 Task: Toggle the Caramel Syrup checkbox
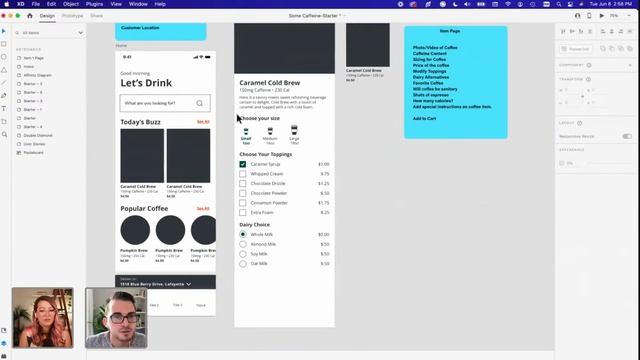242,164
